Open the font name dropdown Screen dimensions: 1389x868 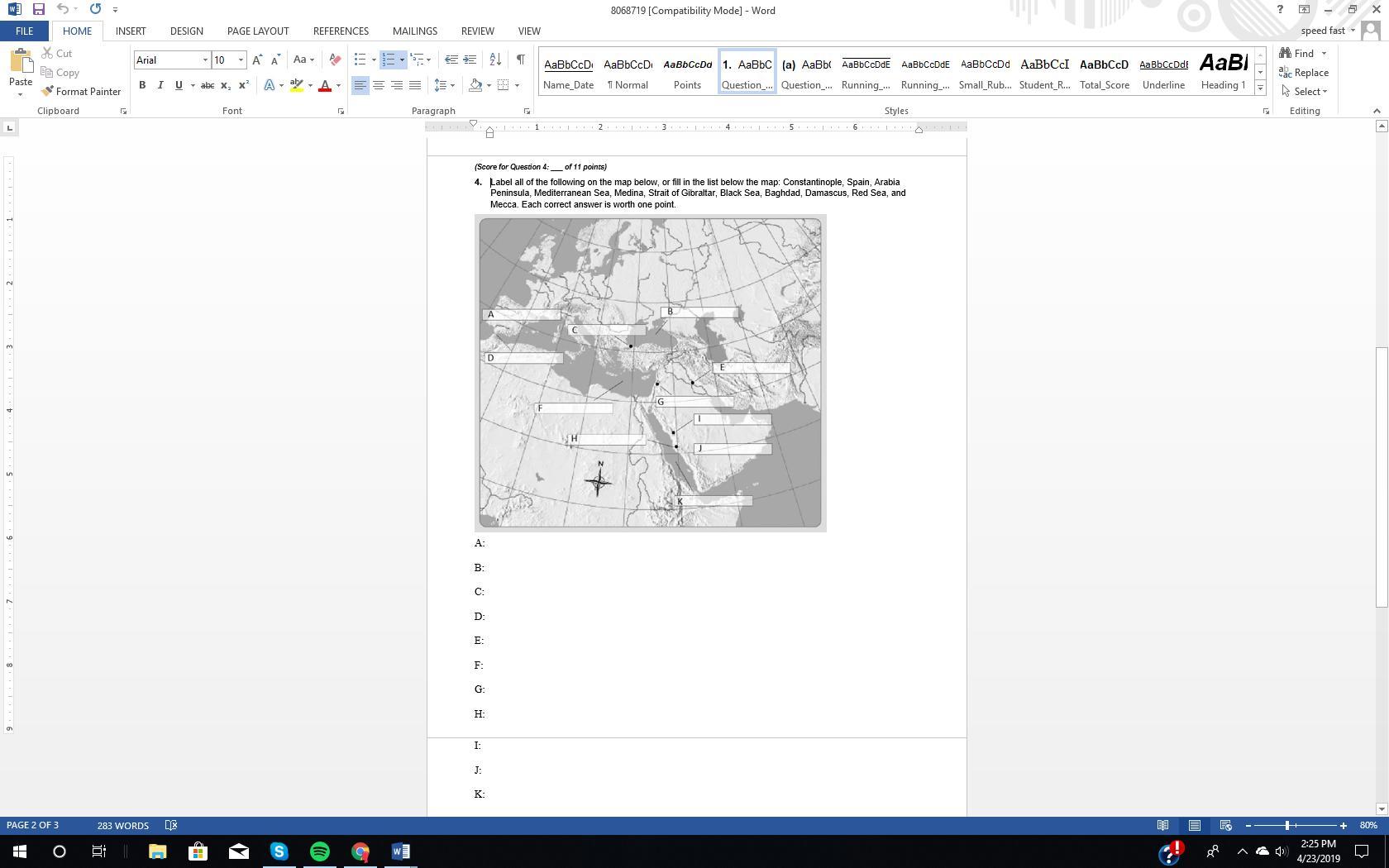[205, 60]
